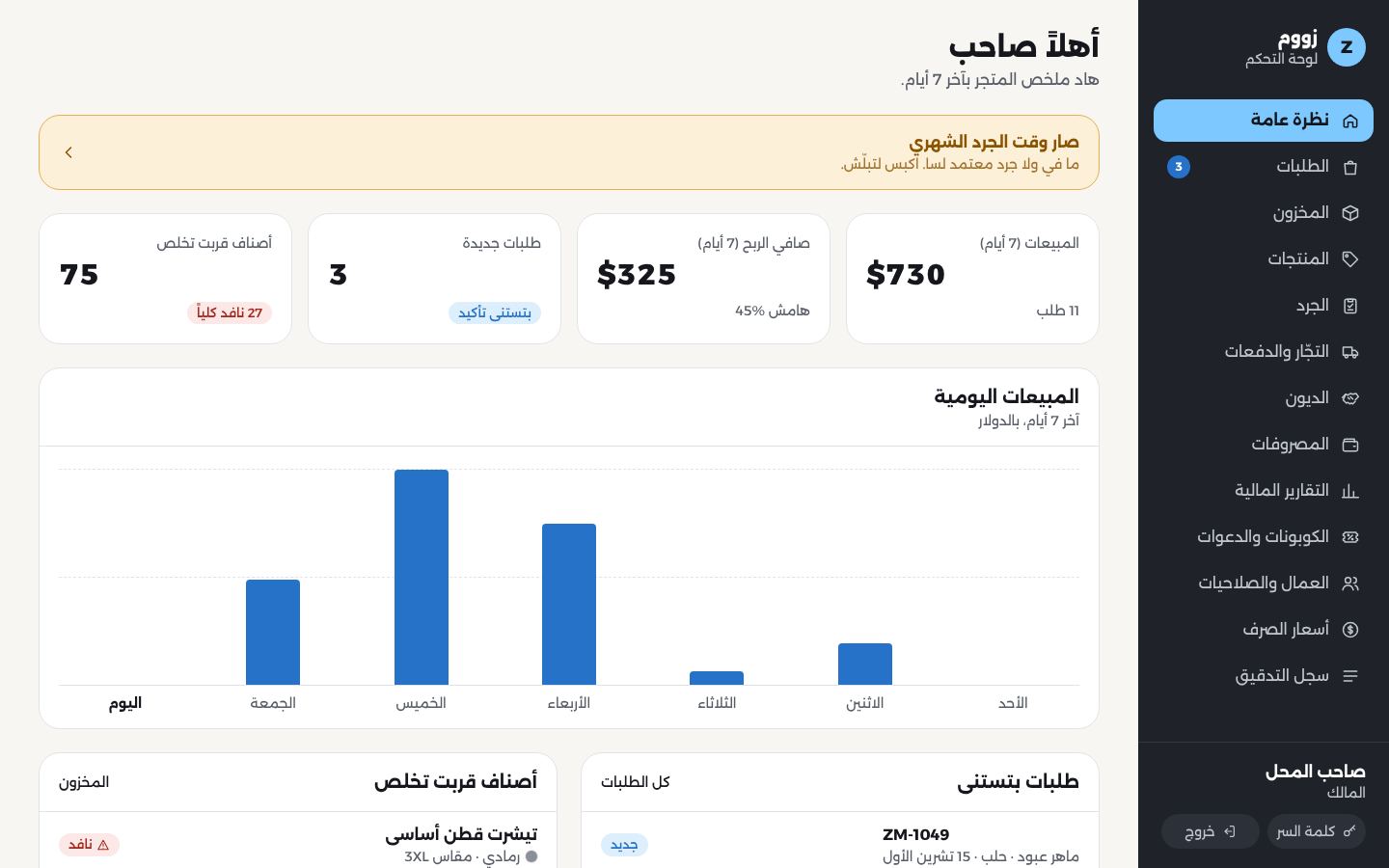This screenshot has height=868, width=1389.
Task: Click the shopping bag icon for الطلبات
Action: [x=1350, y=167]
